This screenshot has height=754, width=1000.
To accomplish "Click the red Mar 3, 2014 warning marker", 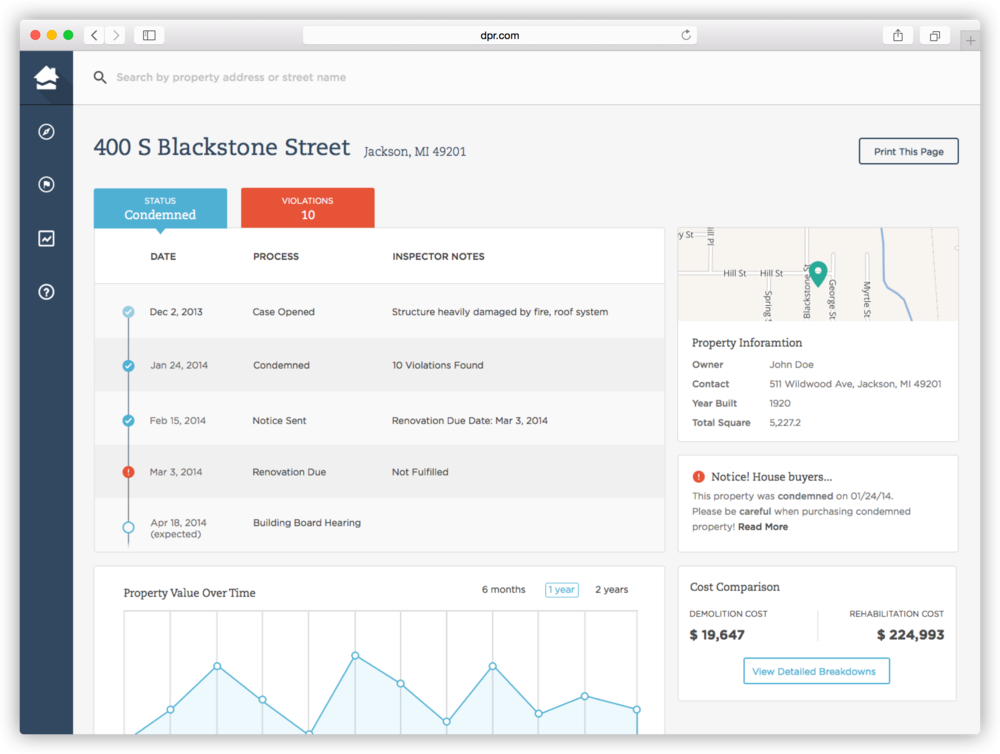I will pyautogui.click(x=128, y=472).
